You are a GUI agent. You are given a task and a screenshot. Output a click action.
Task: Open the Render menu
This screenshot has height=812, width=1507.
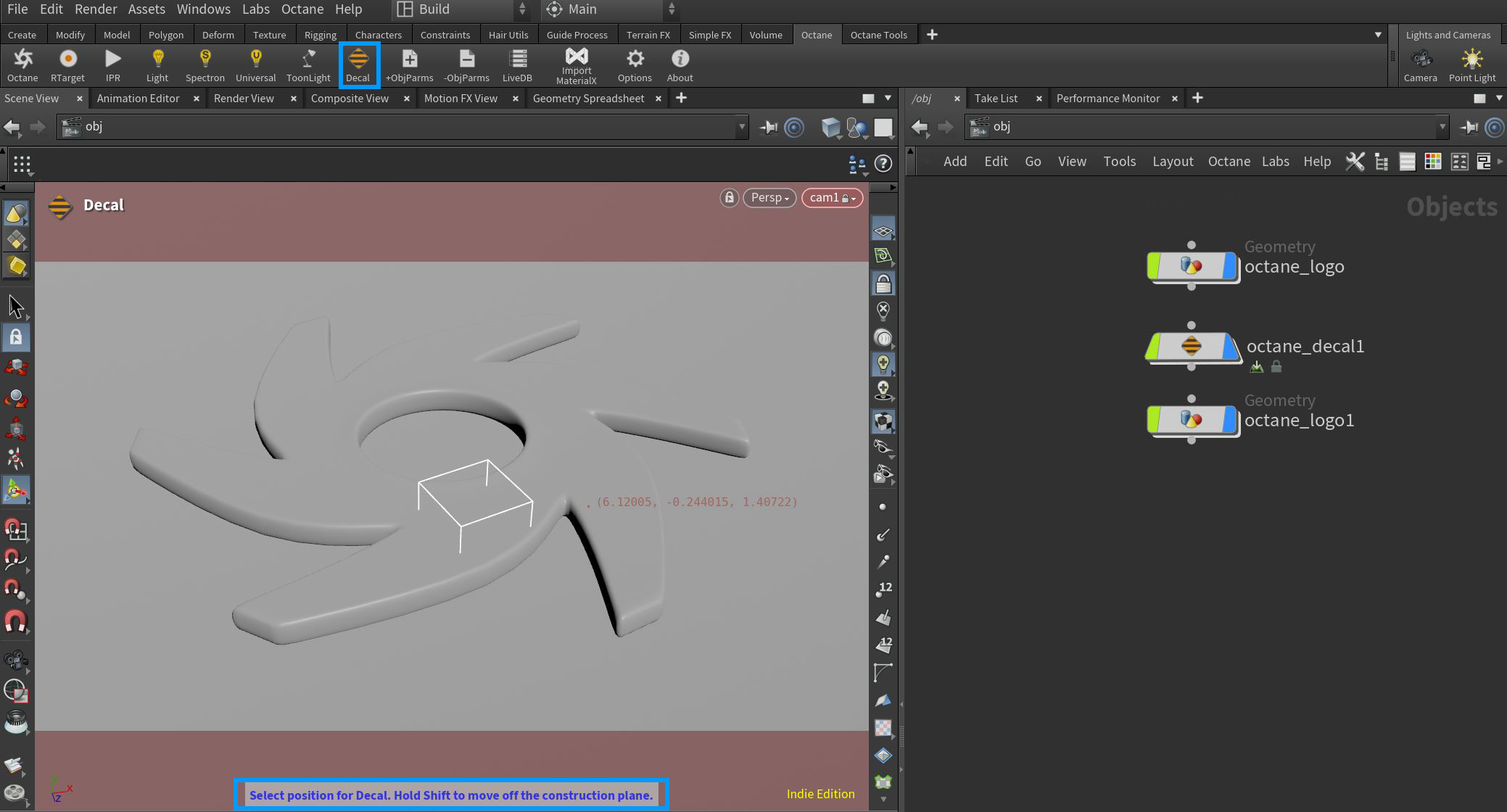click(x=96, y=9)
